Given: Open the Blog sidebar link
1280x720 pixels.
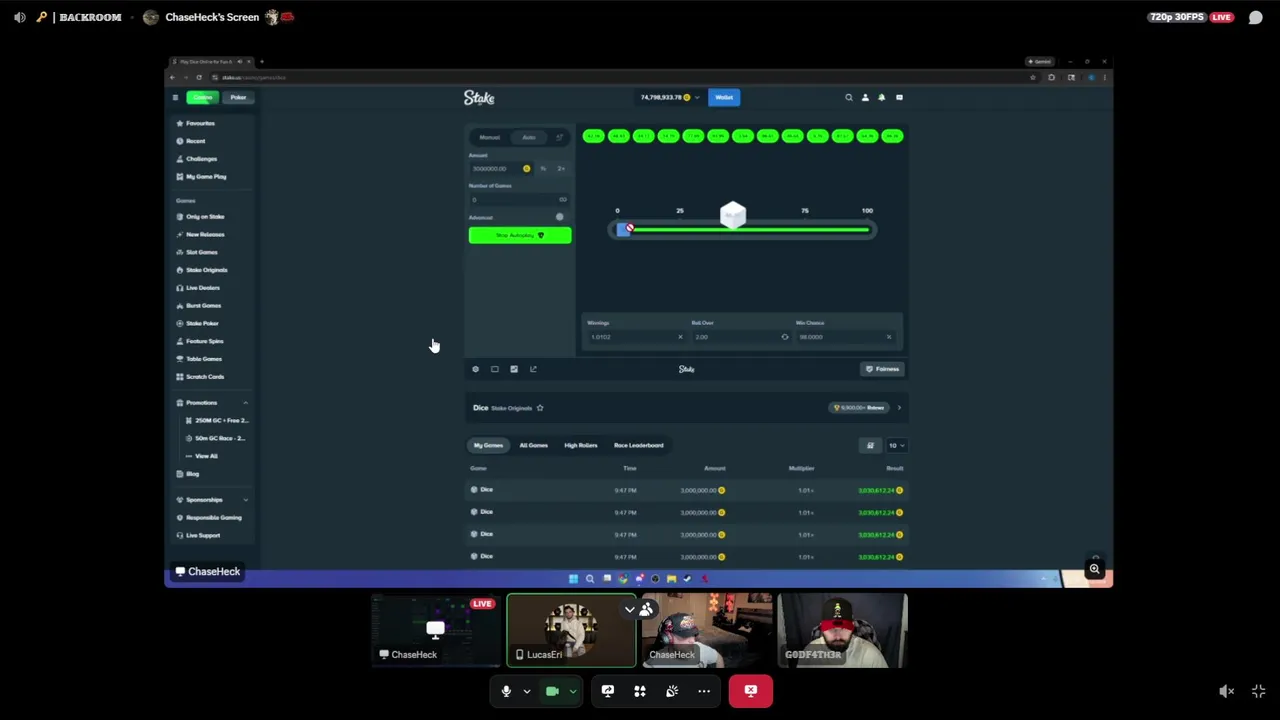Looking at the screenshot, I should pos(192,474).
